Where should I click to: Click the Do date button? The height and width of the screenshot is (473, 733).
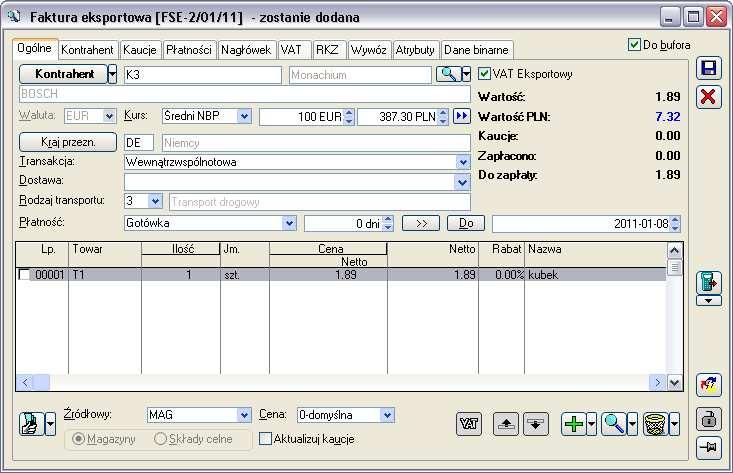(x=466, y=223)
